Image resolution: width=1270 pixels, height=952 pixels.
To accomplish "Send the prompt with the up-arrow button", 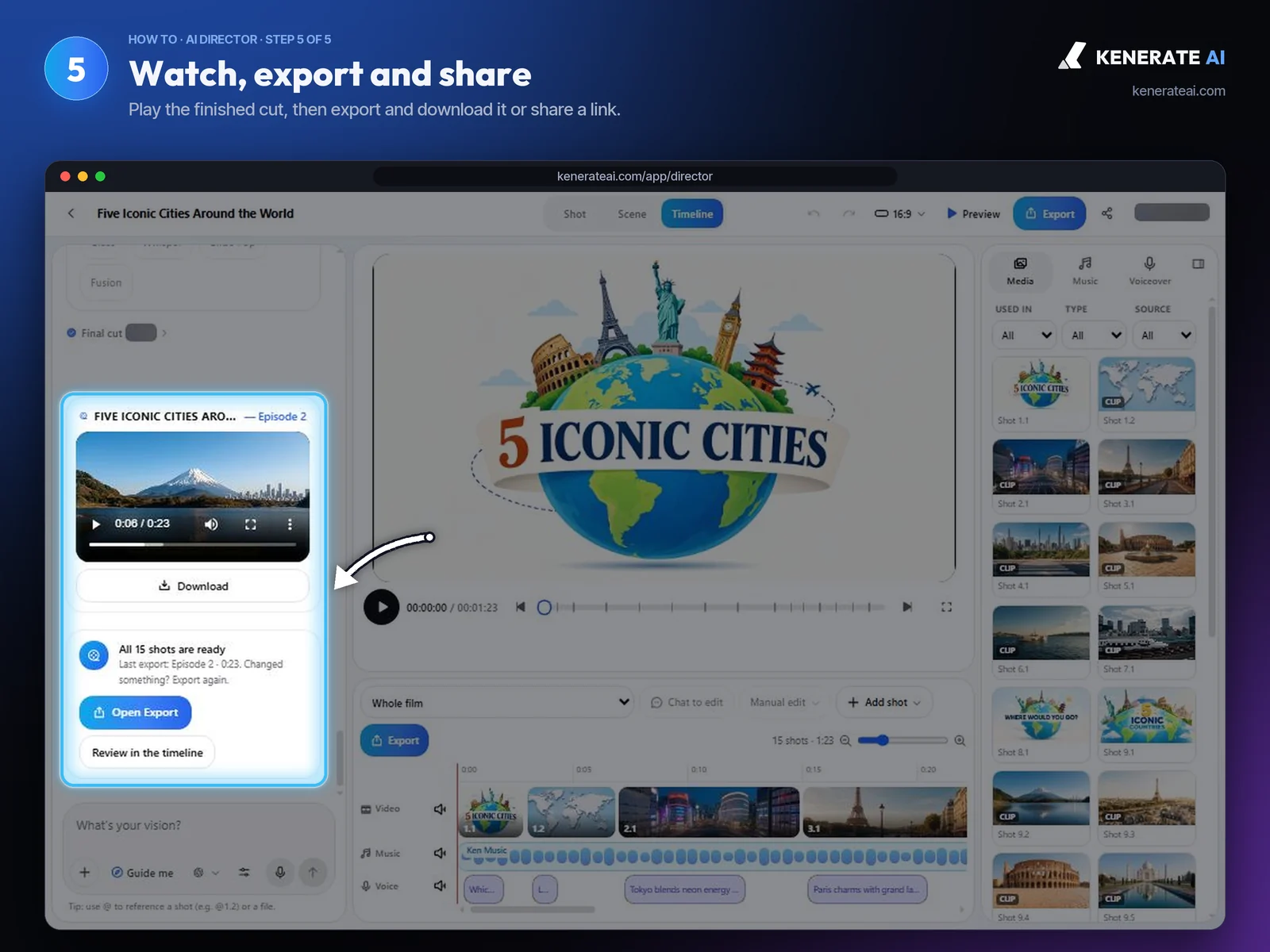I will point(313,873).
